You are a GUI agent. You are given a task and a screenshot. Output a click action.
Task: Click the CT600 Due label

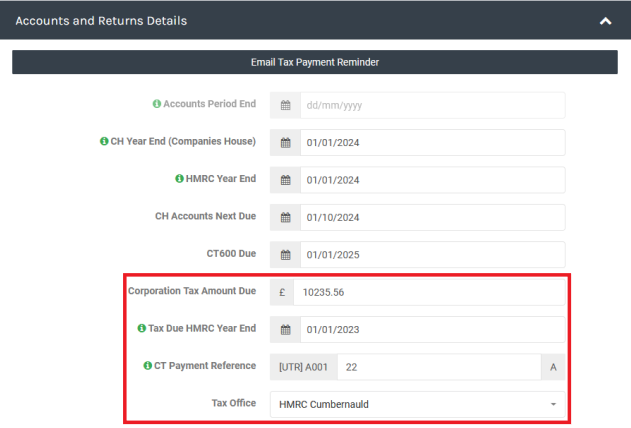coord(231,253)
